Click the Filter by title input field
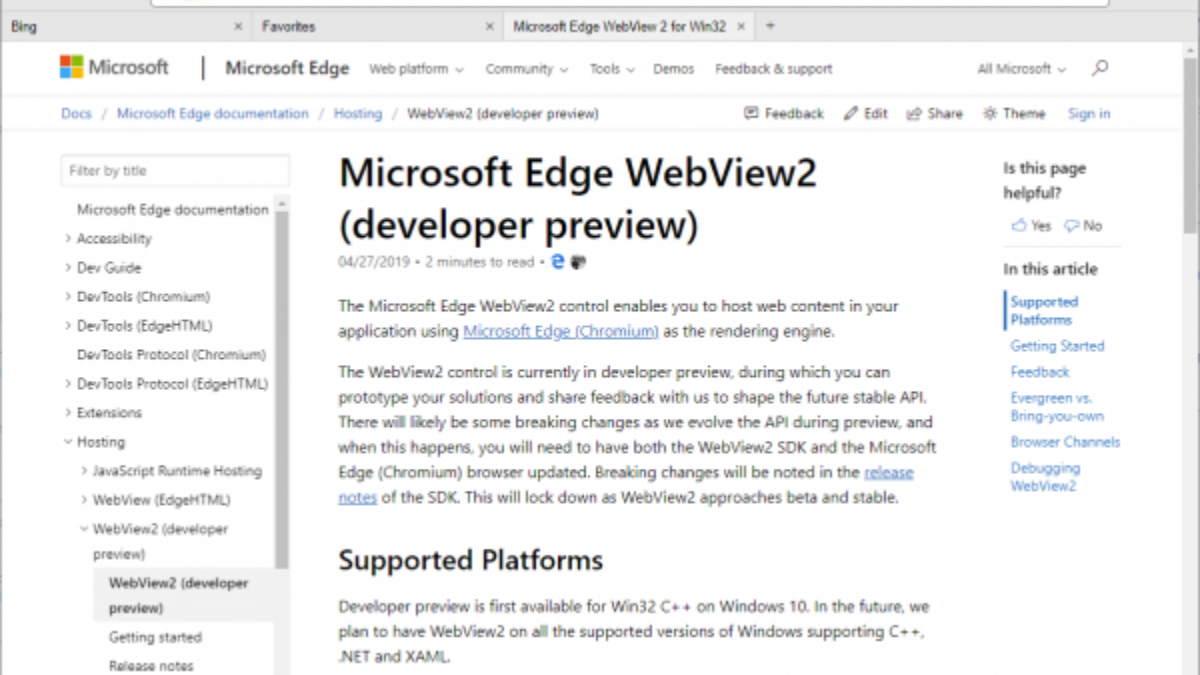 point(175,171)
